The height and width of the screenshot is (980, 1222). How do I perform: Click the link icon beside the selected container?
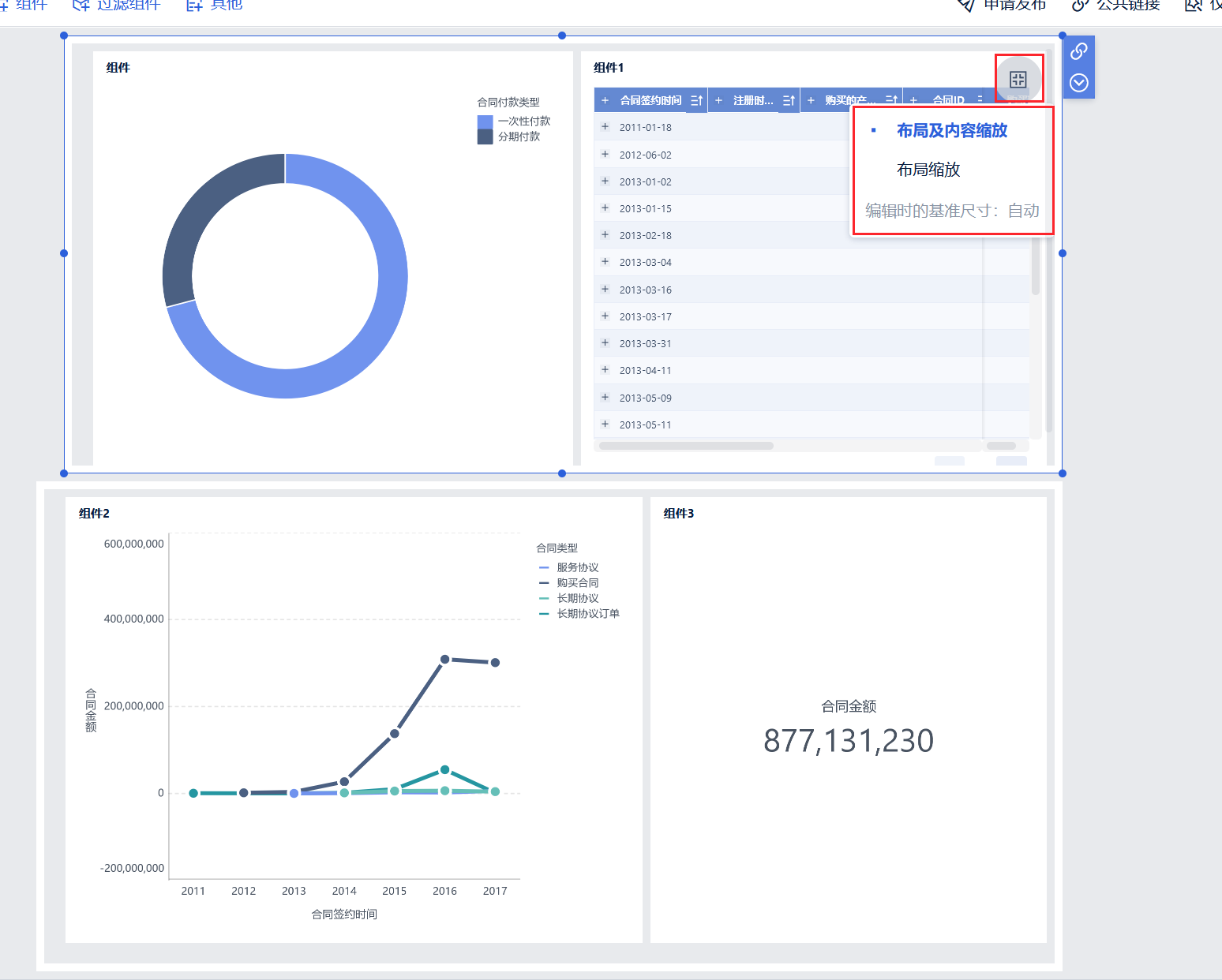click(1079, 51)
